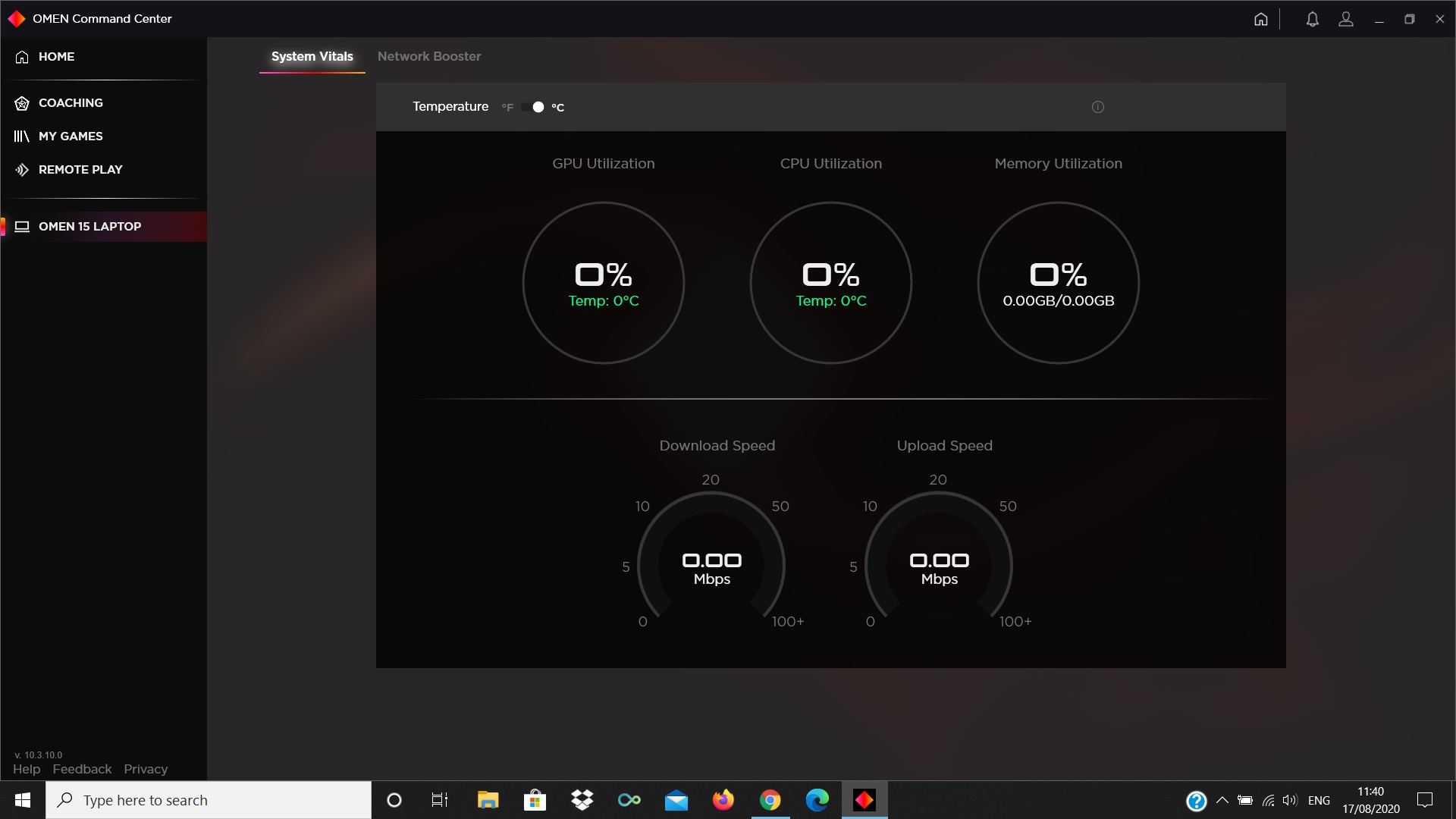Toggle temperature unit between °F and °C
The height and width of the screenshot is (819, 1456).
point(533,107)
